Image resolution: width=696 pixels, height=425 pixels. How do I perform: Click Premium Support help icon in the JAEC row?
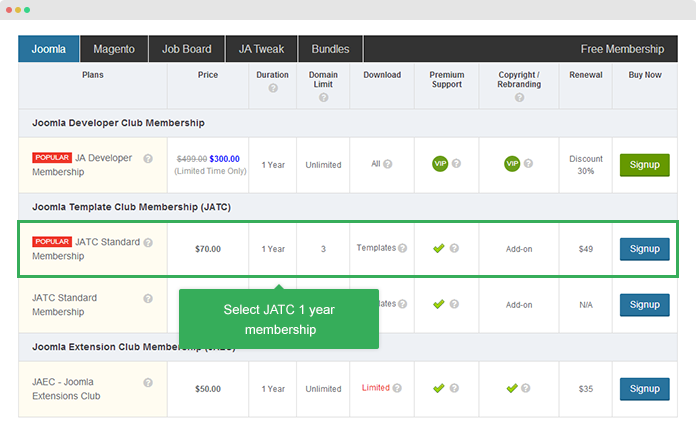454,388
